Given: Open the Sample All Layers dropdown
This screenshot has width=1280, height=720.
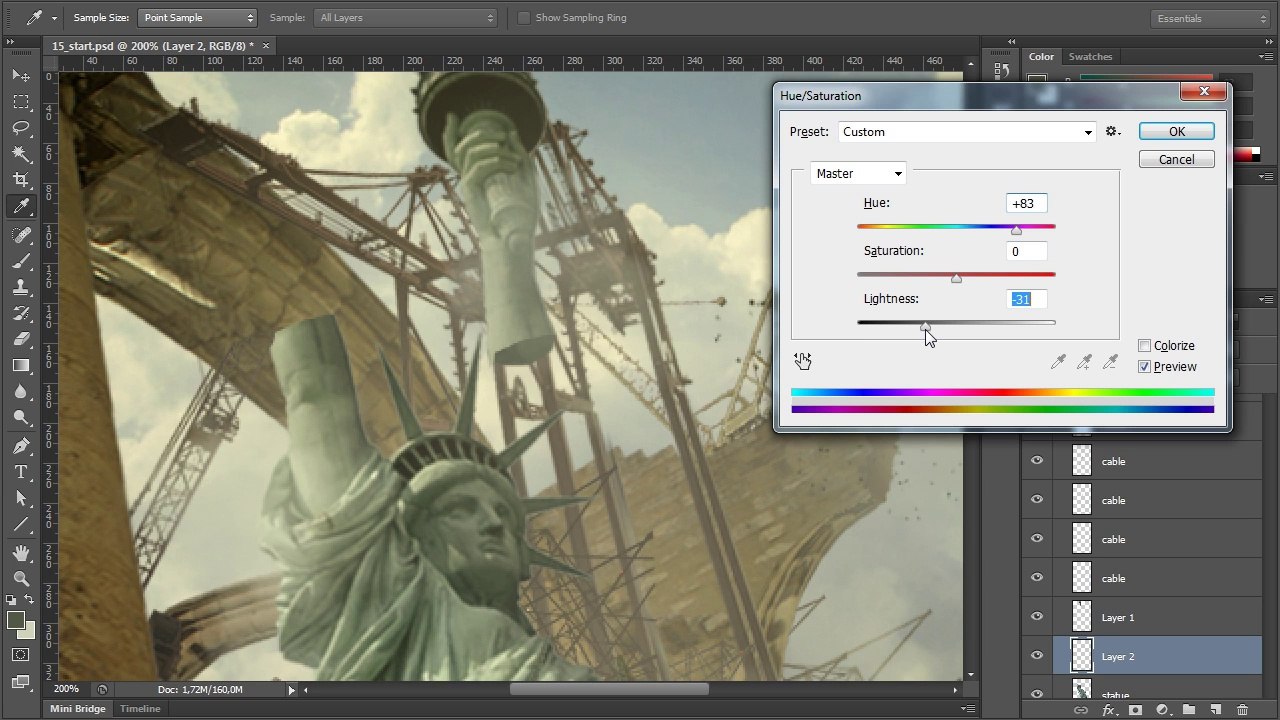Looking at the screenshot, I should (x=405, y=18).
